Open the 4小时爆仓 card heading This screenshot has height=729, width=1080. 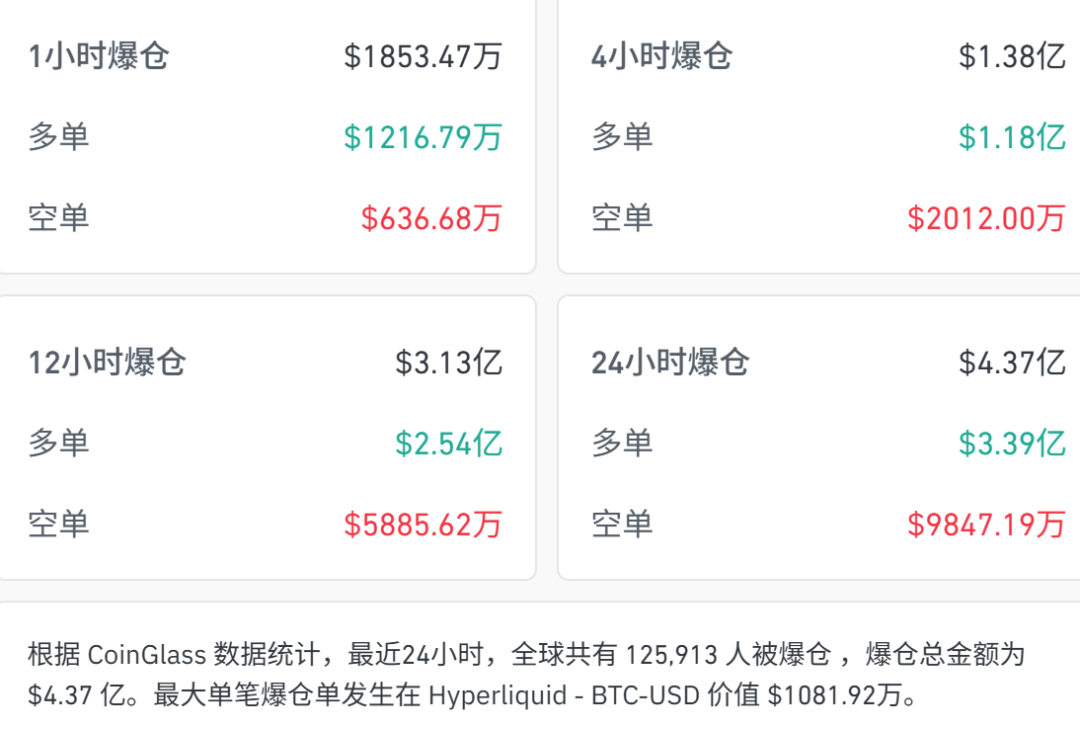coord(661,56)
